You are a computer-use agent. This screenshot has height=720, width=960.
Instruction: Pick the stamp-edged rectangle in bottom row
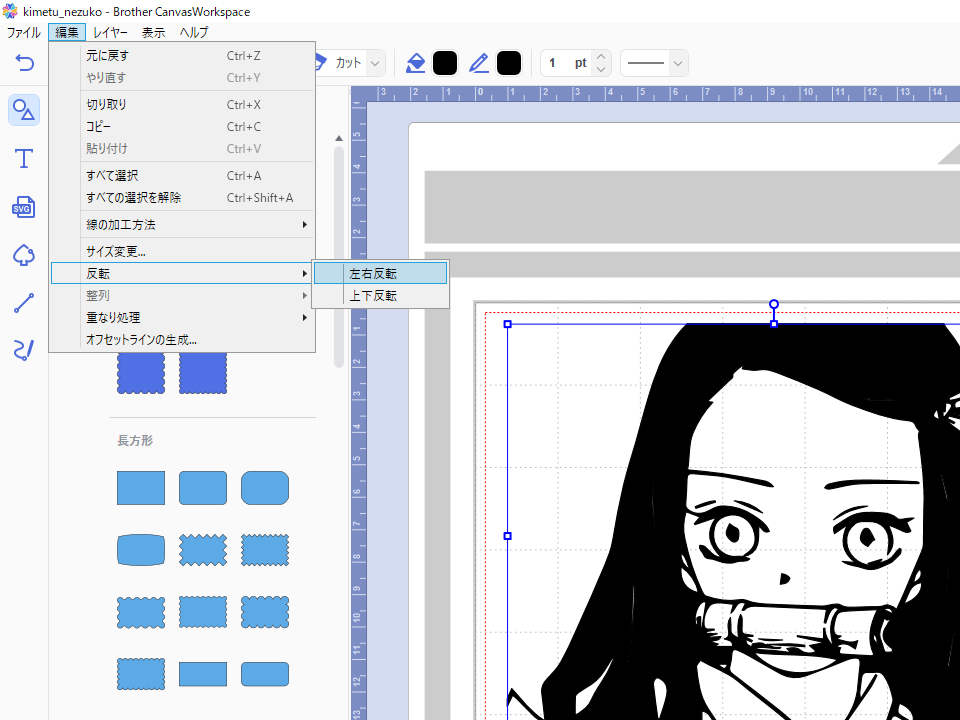pyautogui.click(x=141, y=674)
